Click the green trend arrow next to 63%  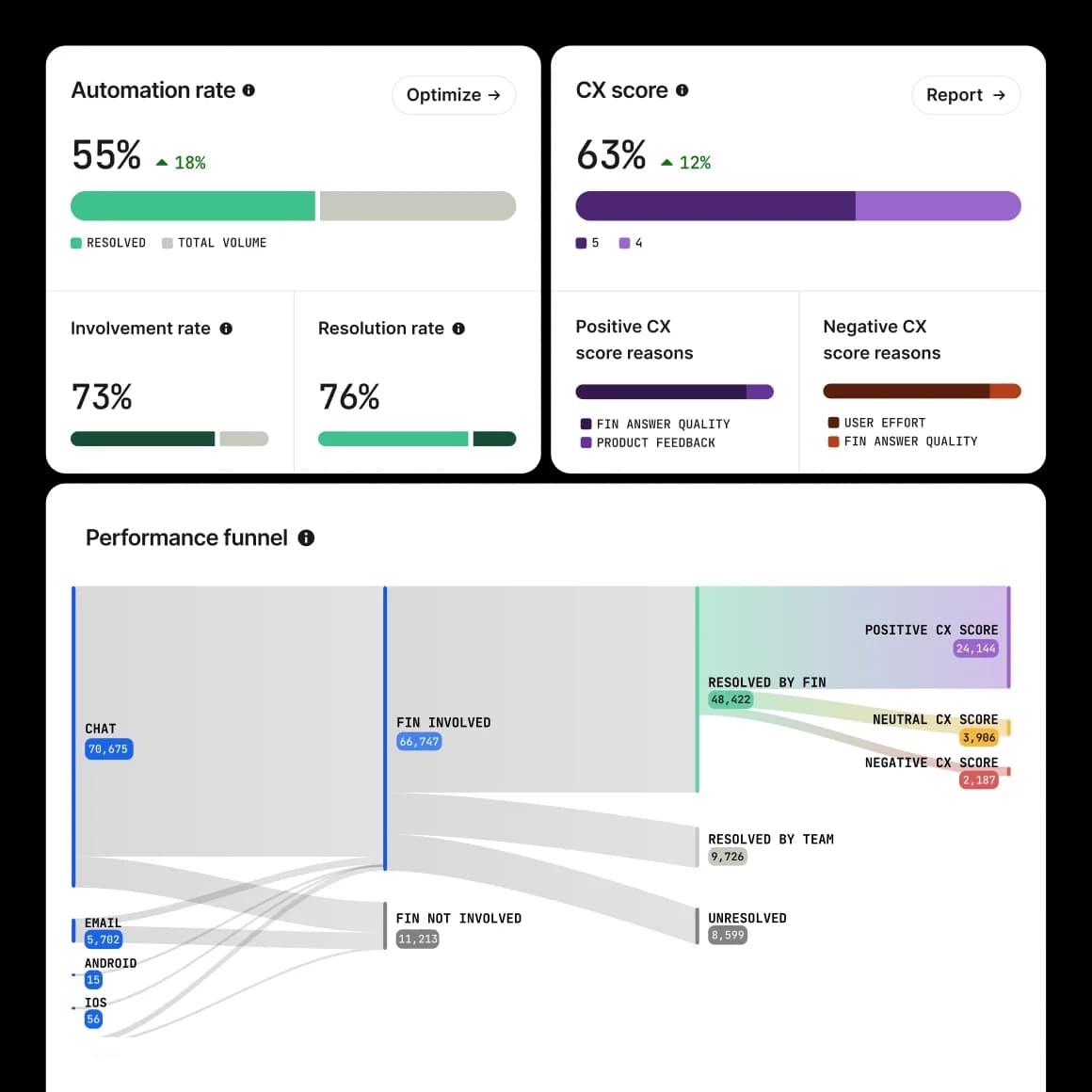[666, 160]
